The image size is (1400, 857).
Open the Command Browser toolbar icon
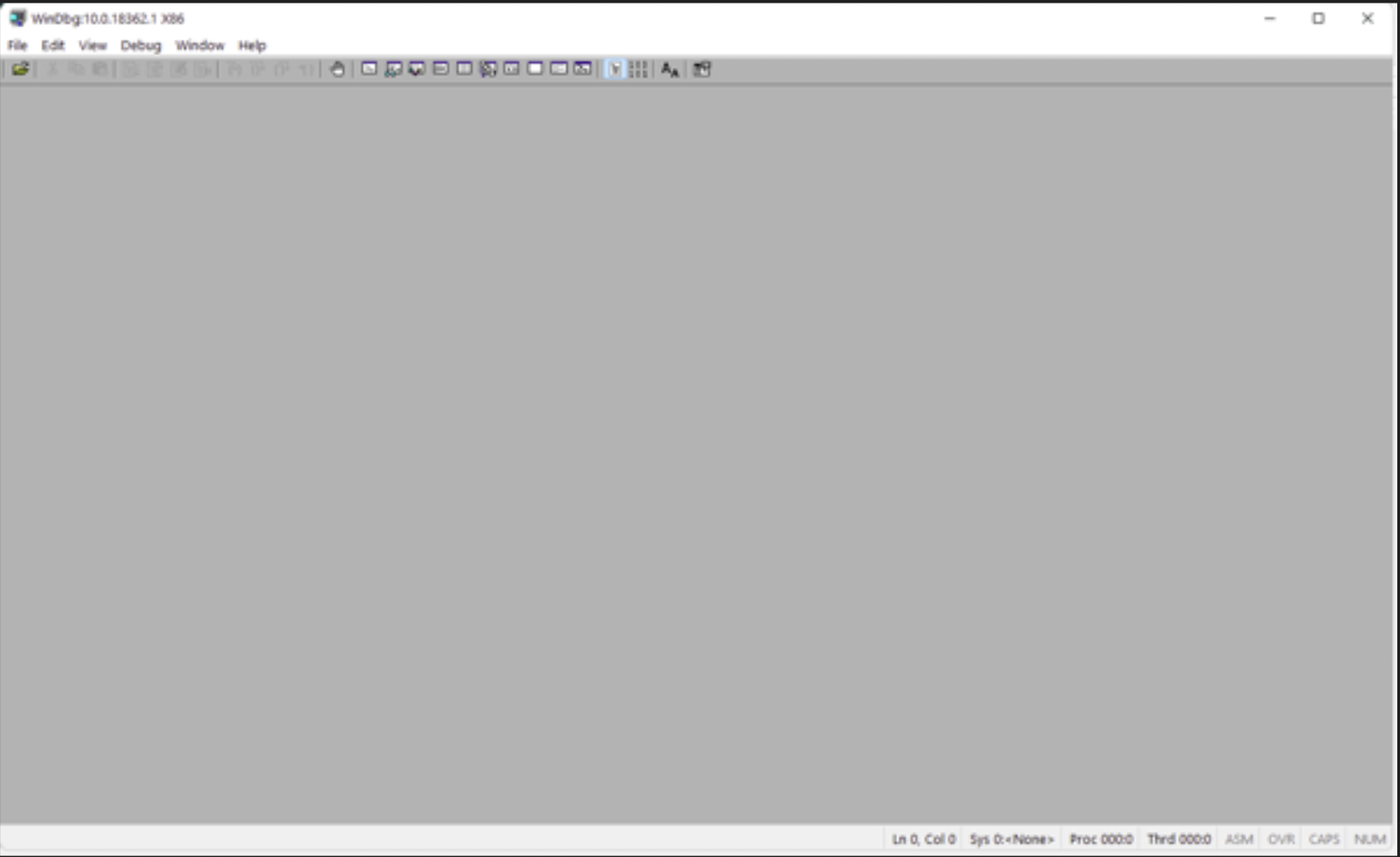click(583, 70)
